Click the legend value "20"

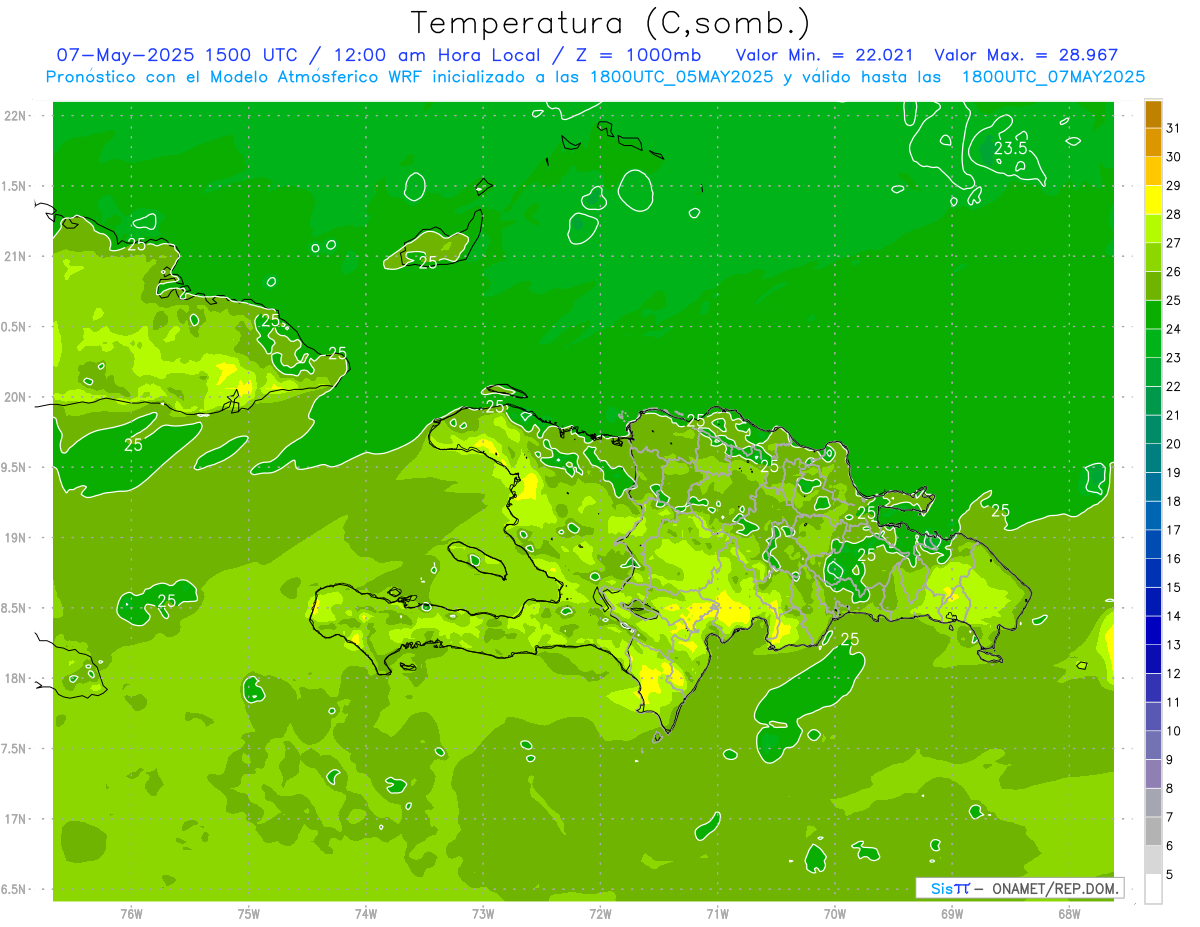pos(1173,444)
